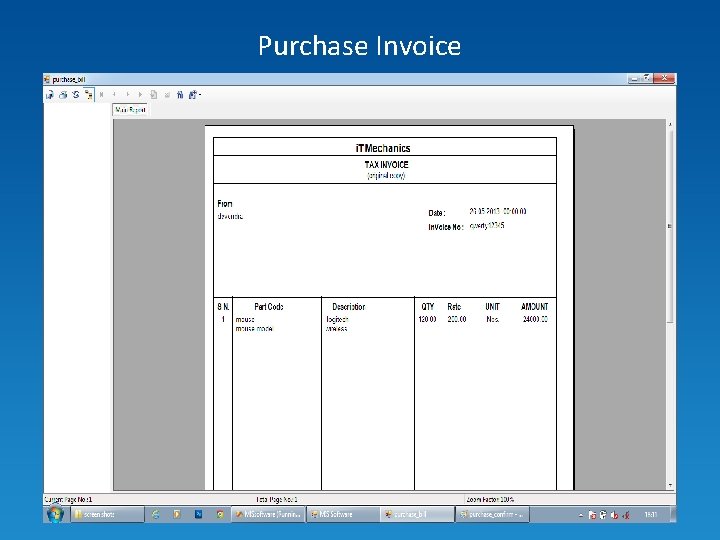
Task: Go to last page arrow
Action: (140, 95)
